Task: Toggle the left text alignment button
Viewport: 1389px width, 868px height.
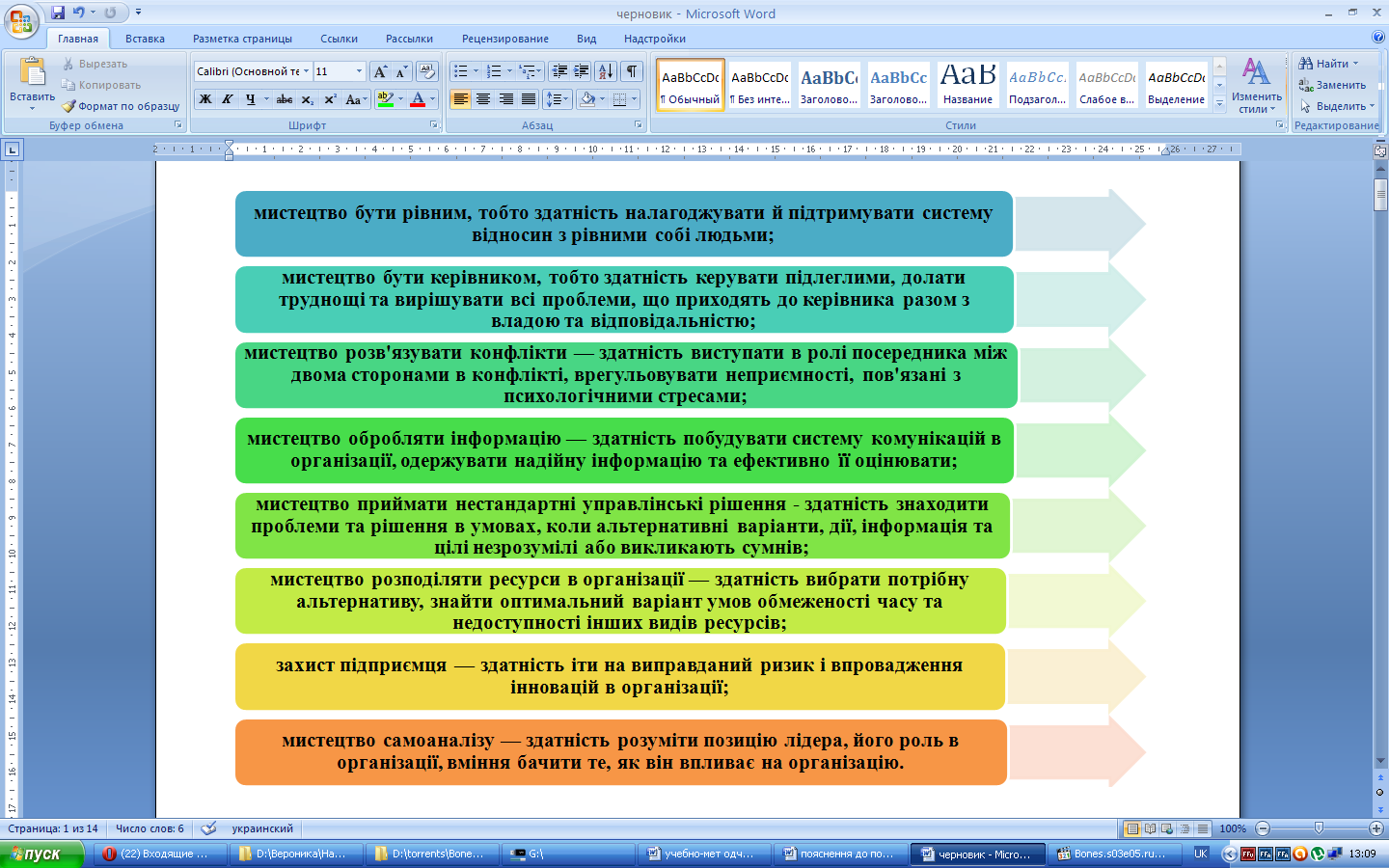Action: (x=460, y=99)
